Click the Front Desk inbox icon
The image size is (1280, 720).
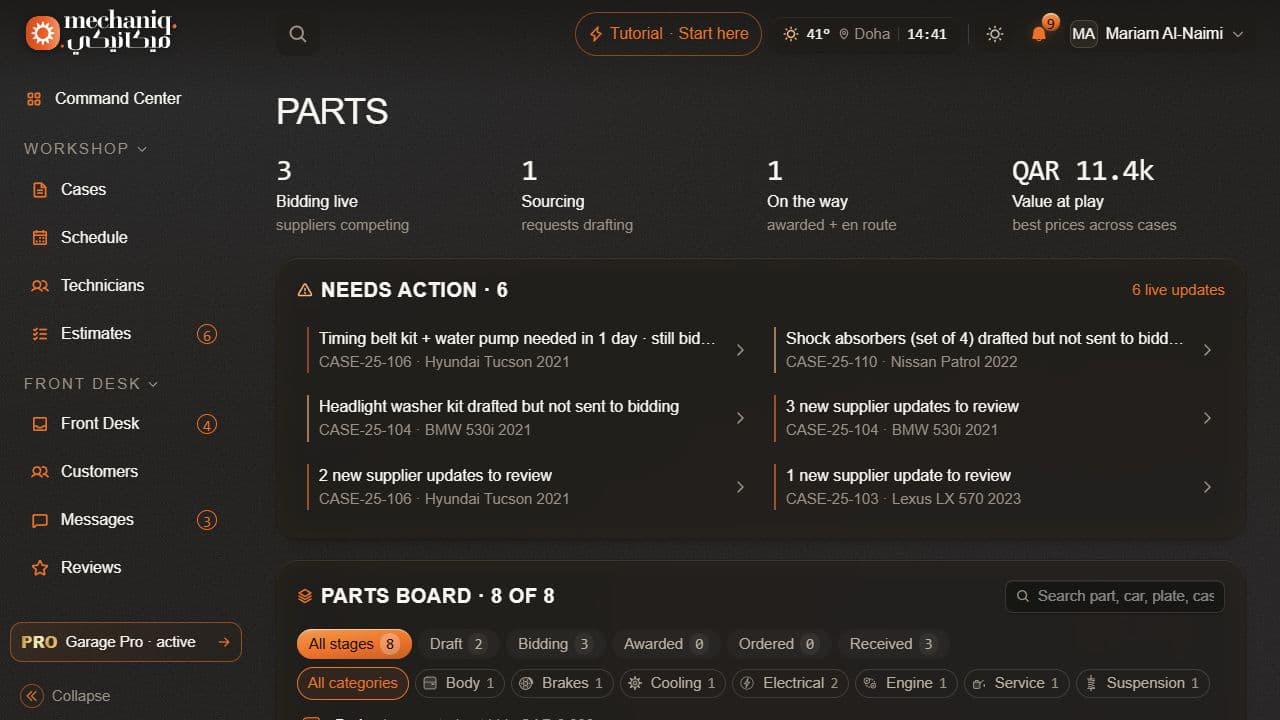tap(40, 424)
